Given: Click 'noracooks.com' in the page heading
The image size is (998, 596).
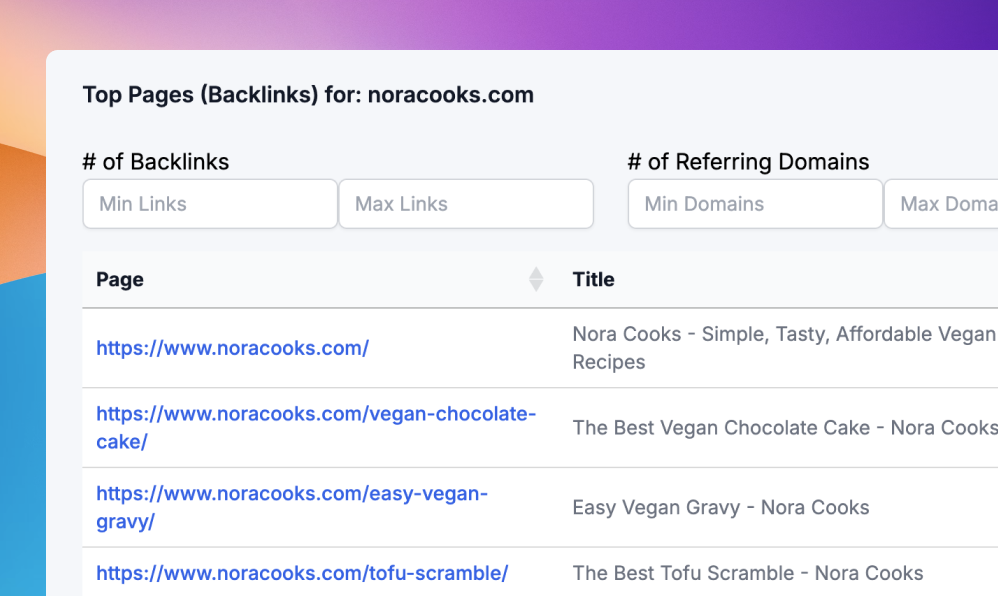Looking at the screenshot, I should point(450,95).
